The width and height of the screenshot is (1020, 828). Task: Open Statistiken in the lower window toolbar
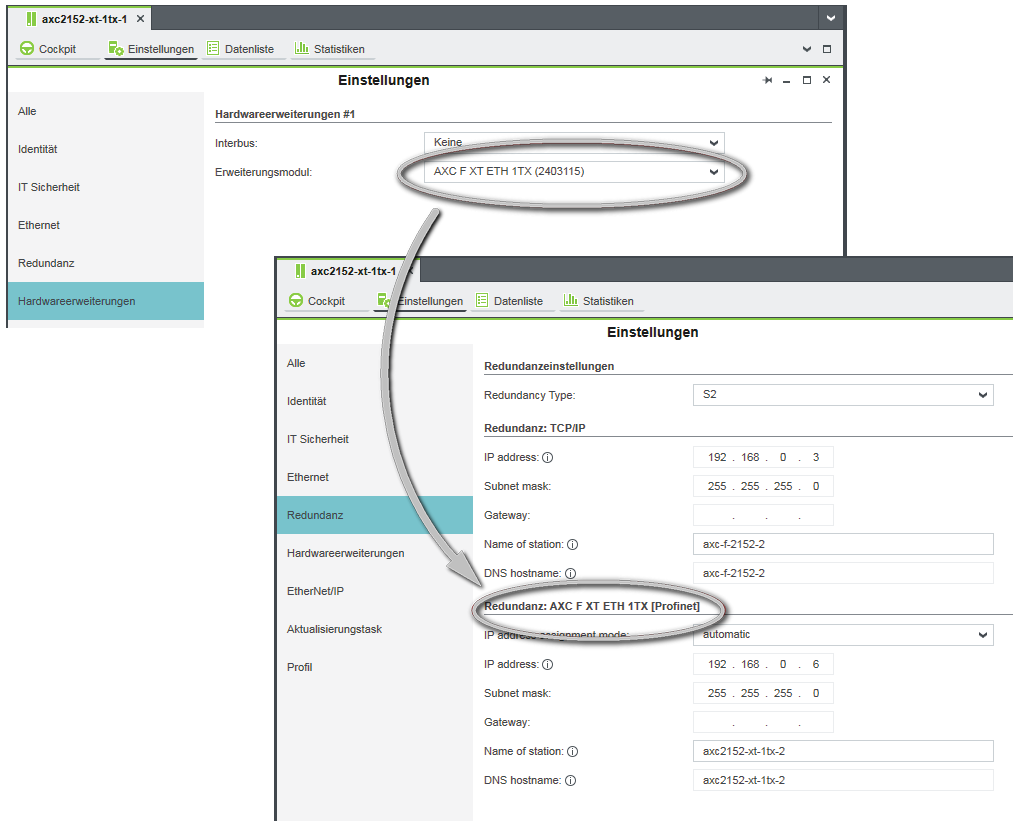[598, 301]
